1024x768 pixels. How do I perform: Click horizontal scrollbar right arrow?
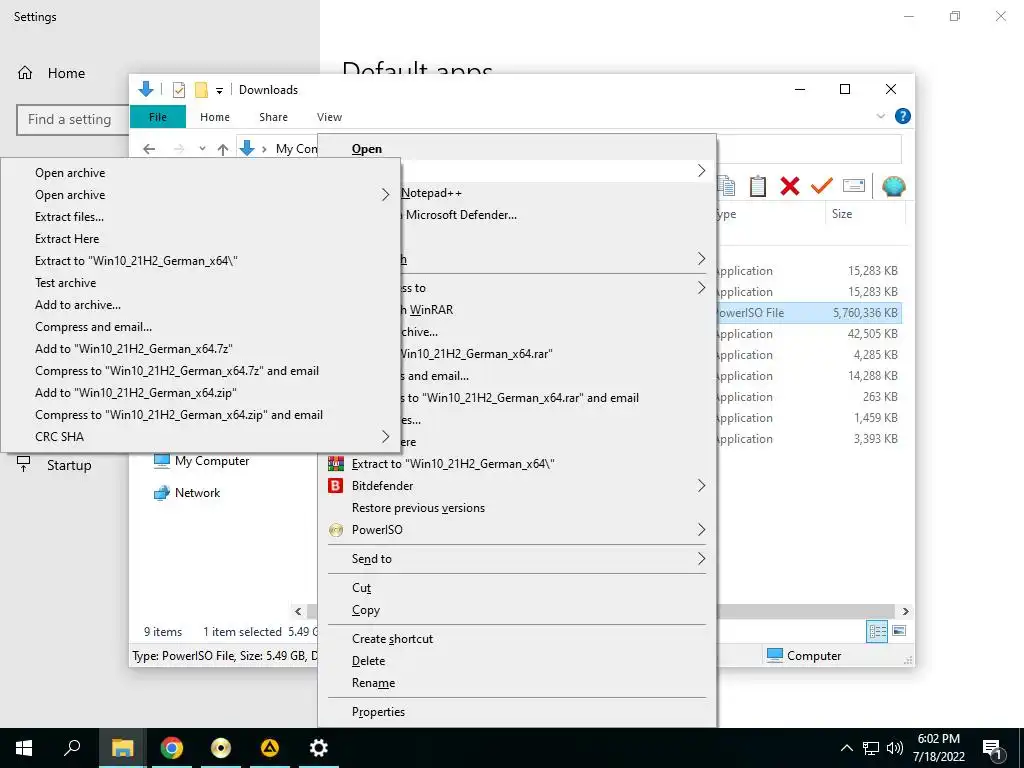[x=905, y=611]
